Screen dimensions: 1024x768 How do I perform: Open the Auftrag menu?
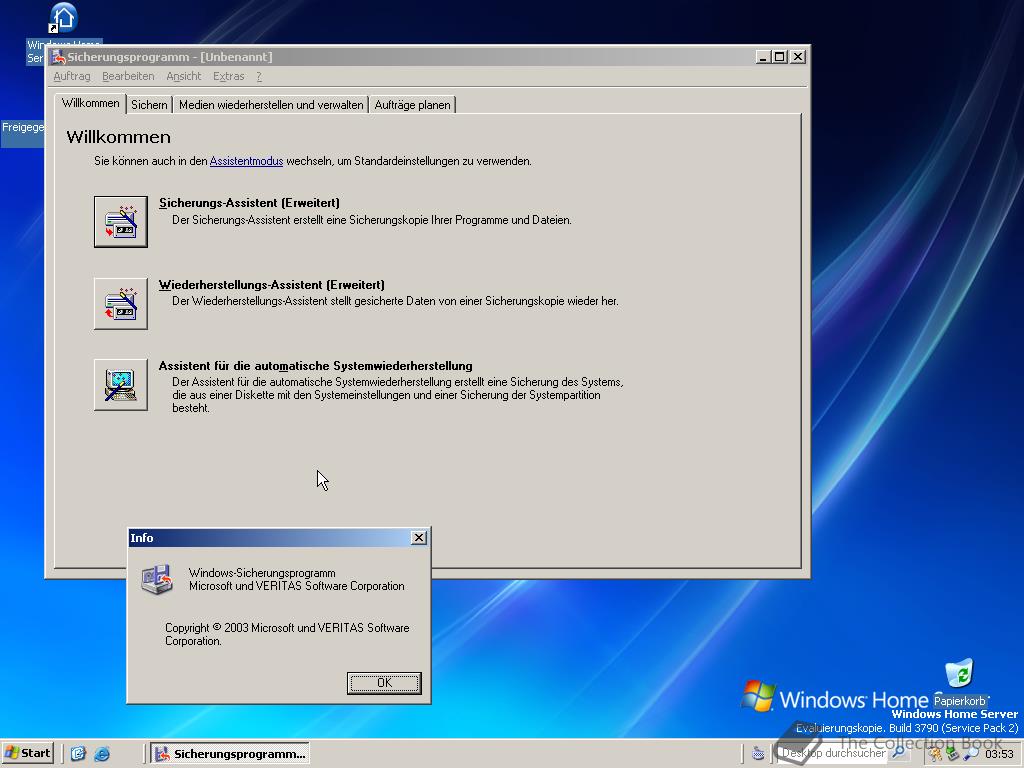coord(72,76)
